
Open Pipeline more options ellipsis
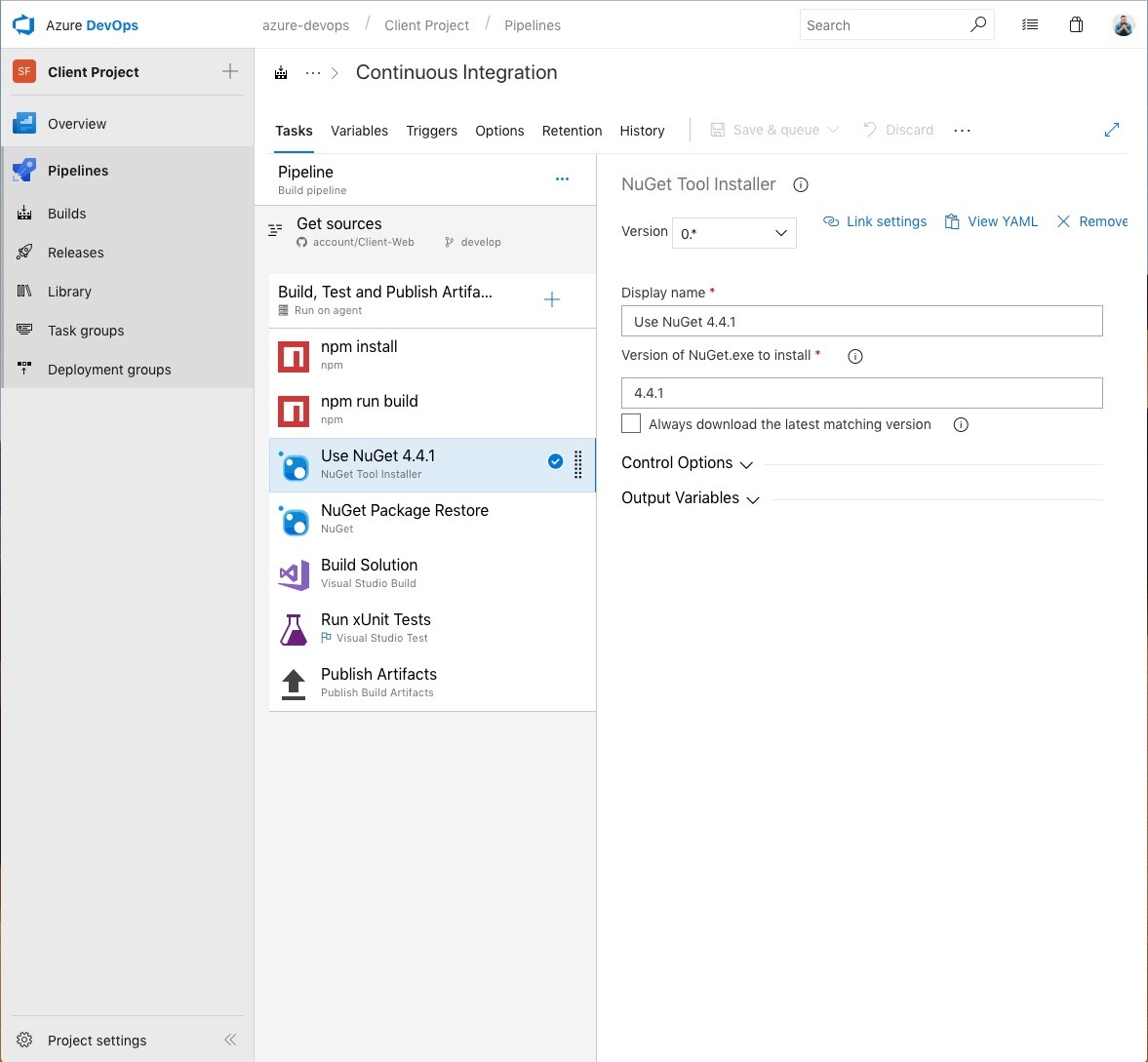tap(562, 179)
